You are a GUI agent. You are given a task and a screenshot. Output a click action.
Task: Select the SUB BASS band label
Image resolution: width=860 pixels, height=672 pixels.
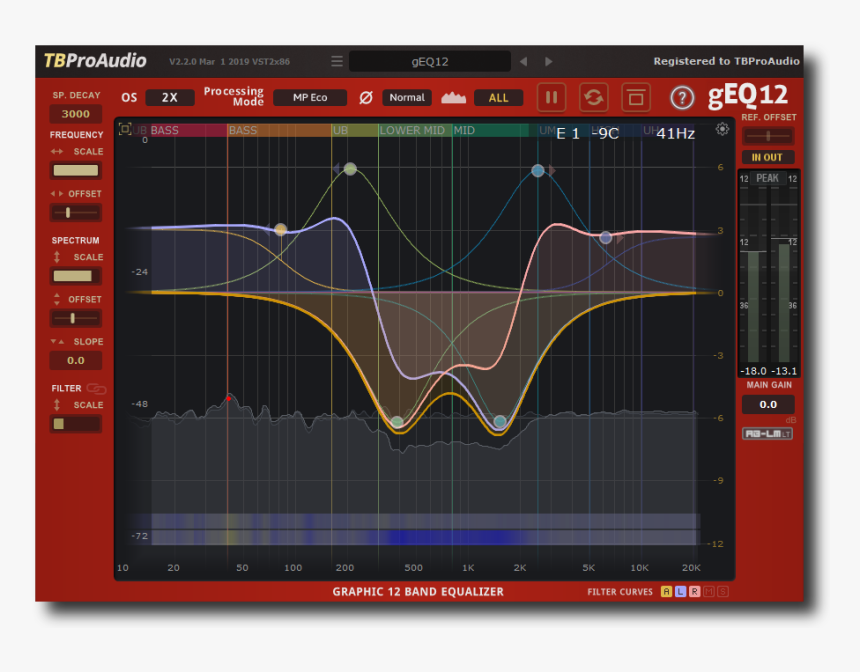click(x=155, y=131)
